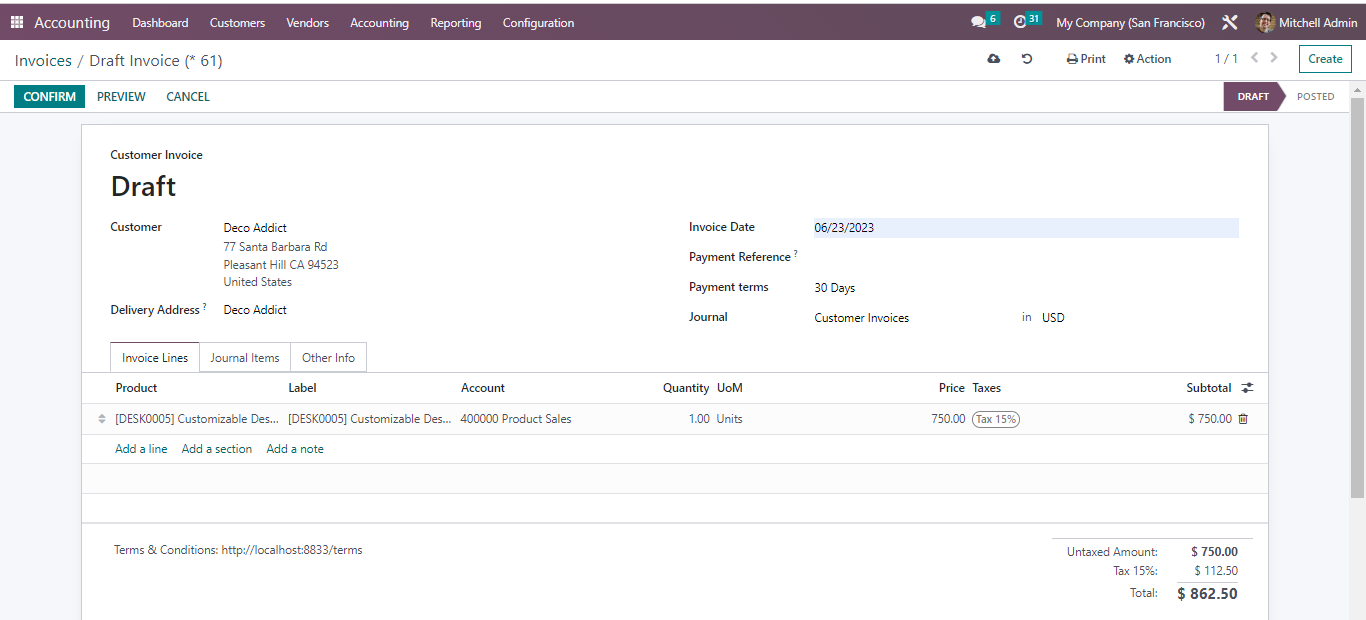
Task: Click the discard changes undo icon
Action: pos(1027,59)
